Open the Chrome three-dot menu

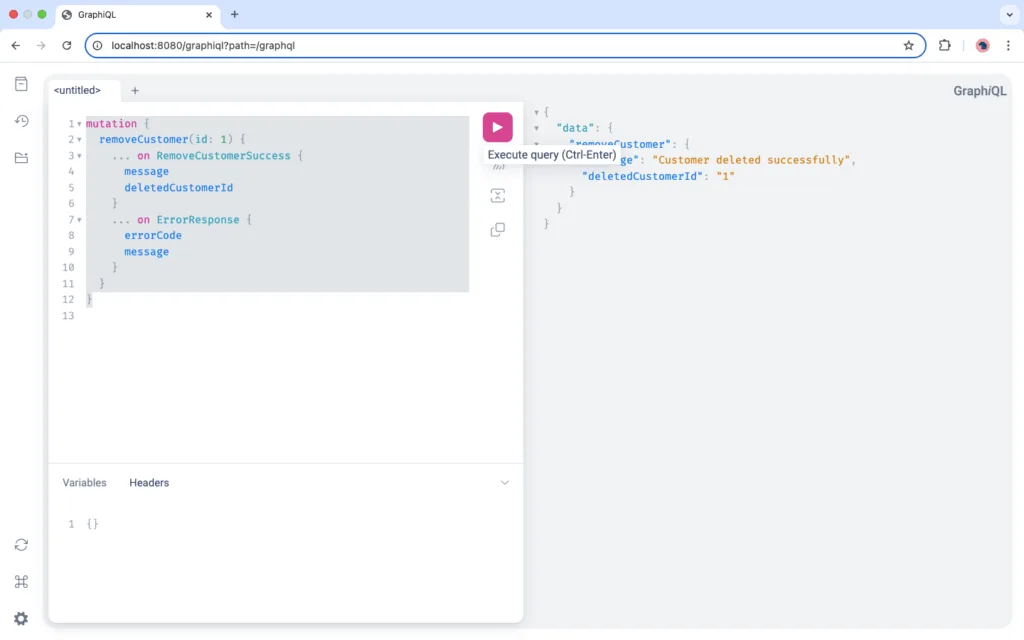(1008, 46)
